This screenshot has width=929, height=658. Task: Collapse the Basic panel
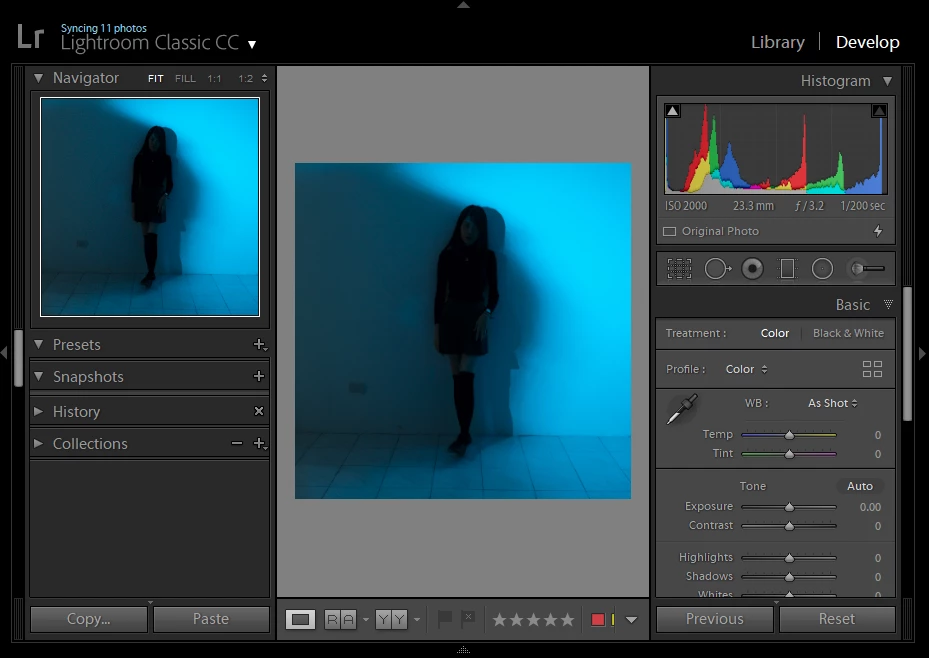(888, 304)
